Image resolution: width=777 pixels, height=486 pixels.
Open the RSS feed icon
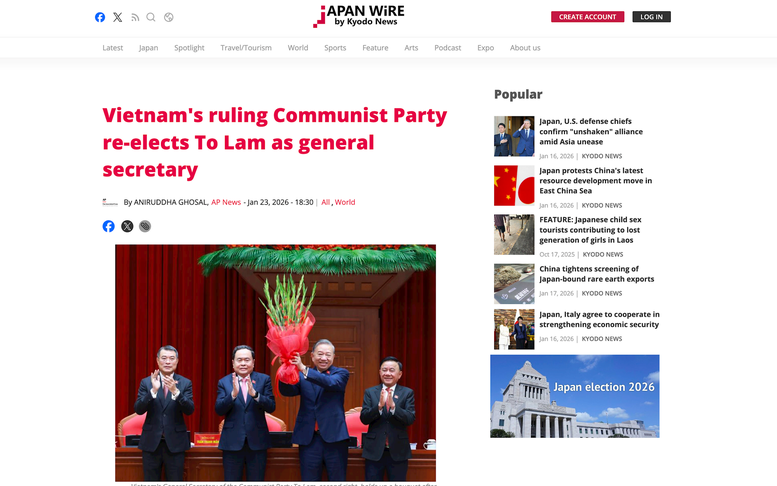135,18
